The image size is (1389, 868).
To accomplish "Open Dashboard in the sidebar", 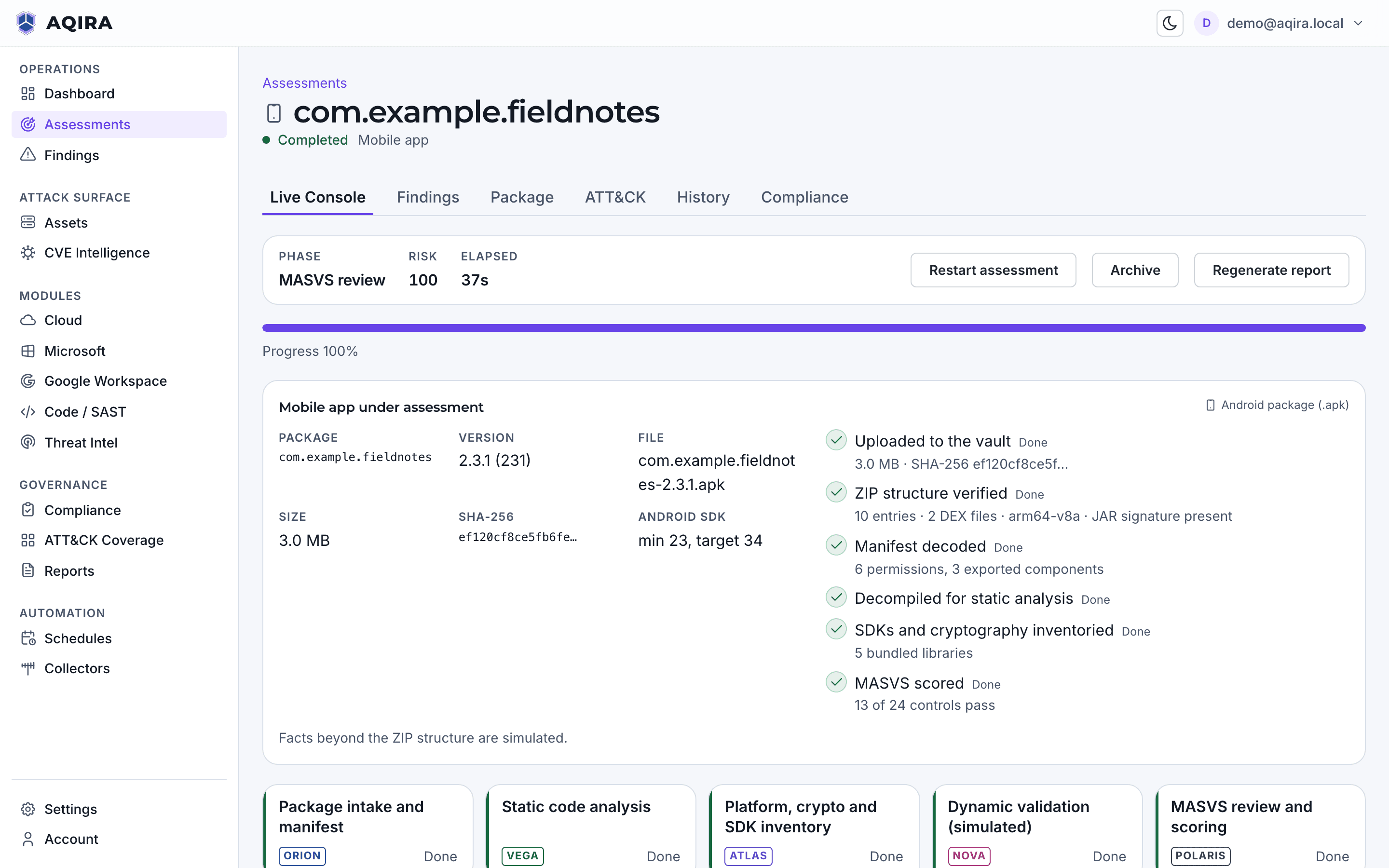I will (x=119, y=94).
